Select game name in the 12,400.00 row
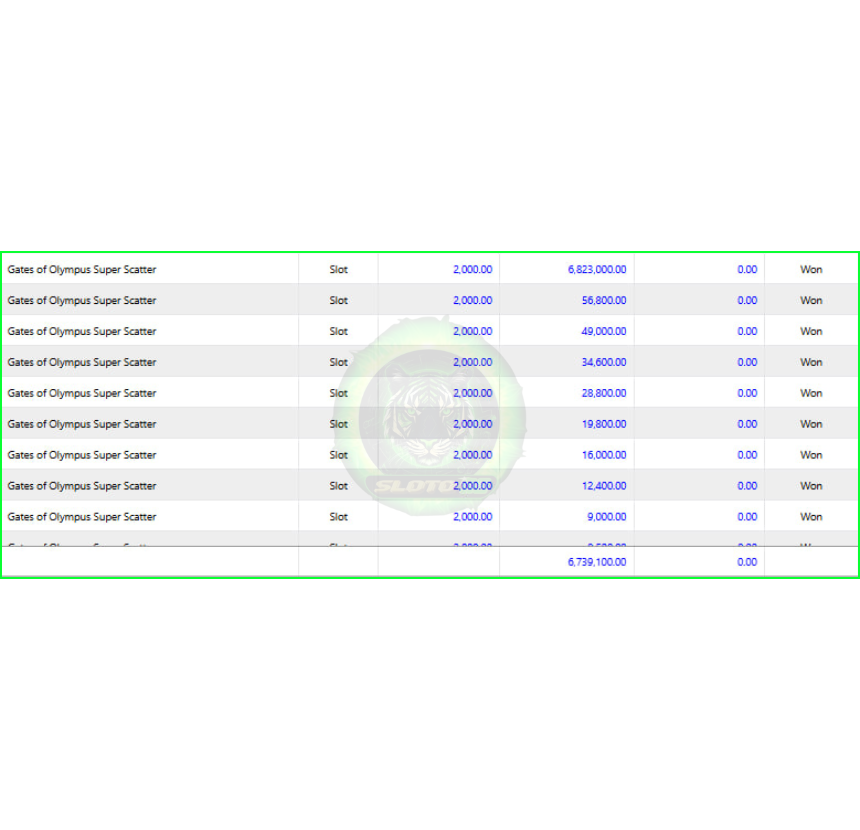860x830 pixels. coord(82,485)
